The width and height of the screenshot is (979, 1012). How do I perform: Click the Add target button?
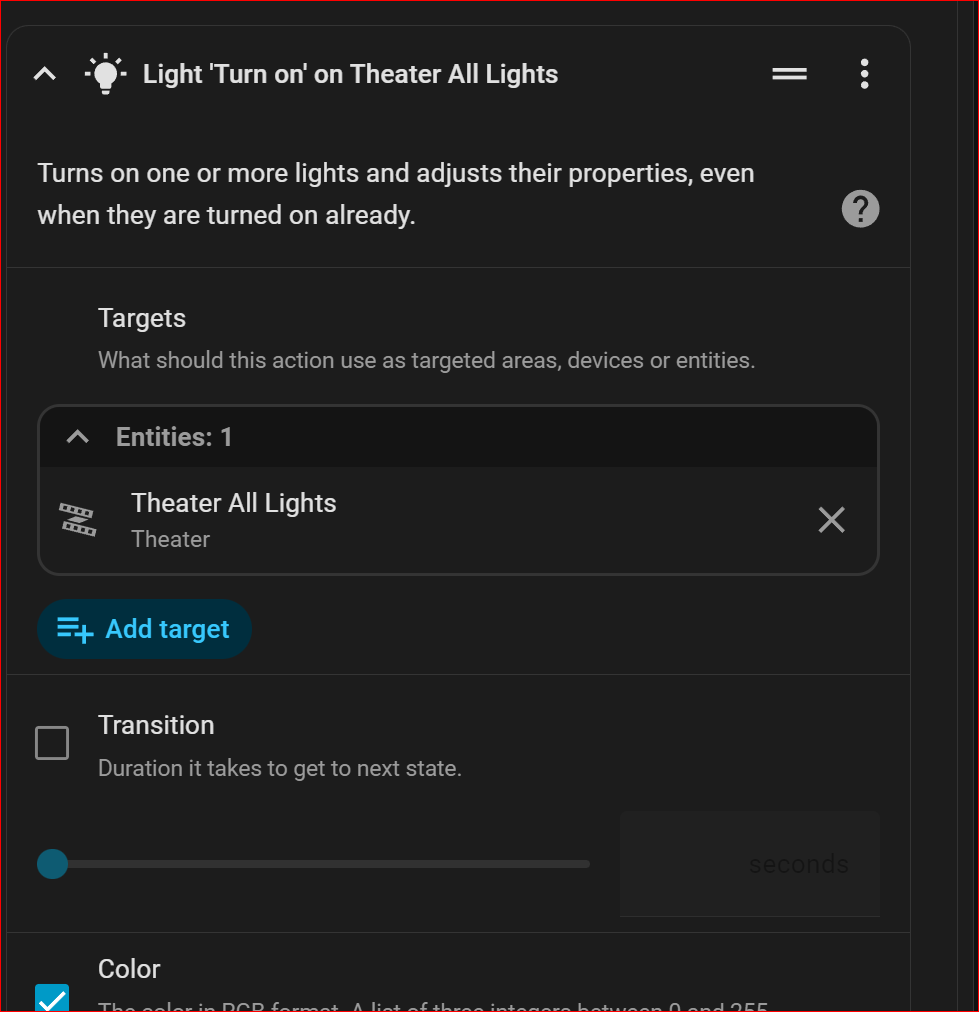144,629
